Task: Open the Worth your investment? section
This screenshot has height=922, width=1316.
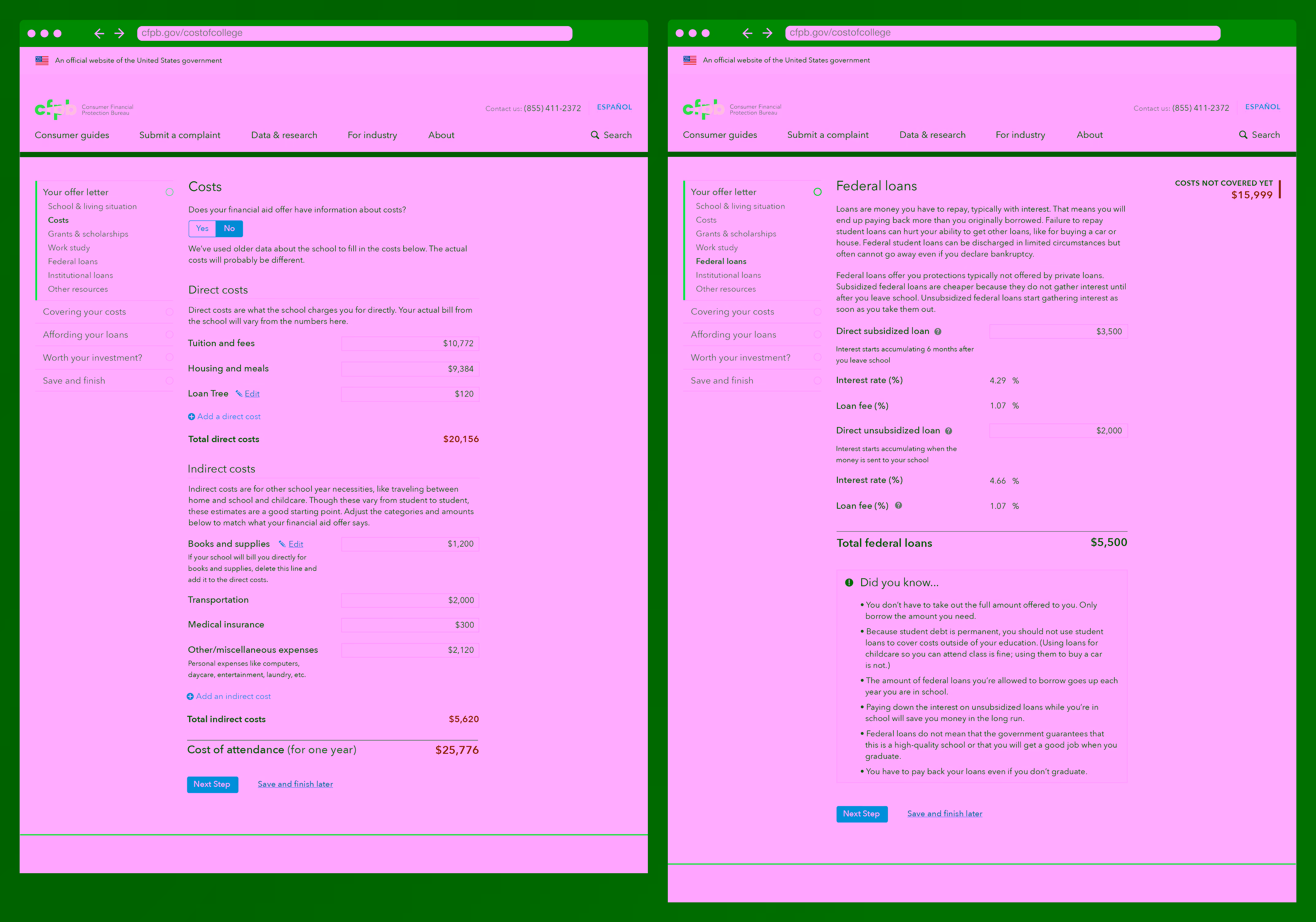Action: (x=93, y=357)
